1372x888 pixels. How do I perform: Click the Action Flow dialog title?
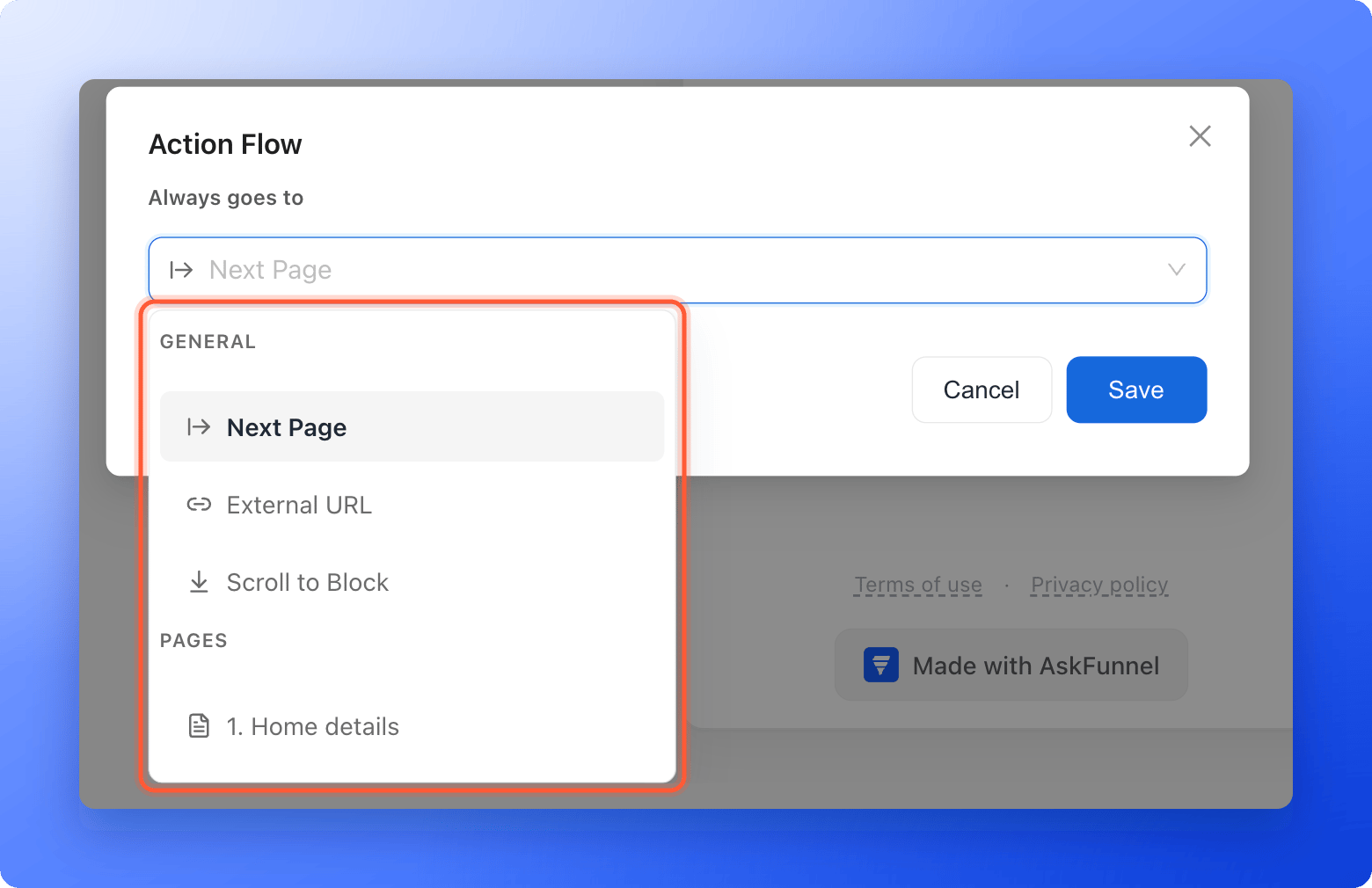[x=225, y=144]
